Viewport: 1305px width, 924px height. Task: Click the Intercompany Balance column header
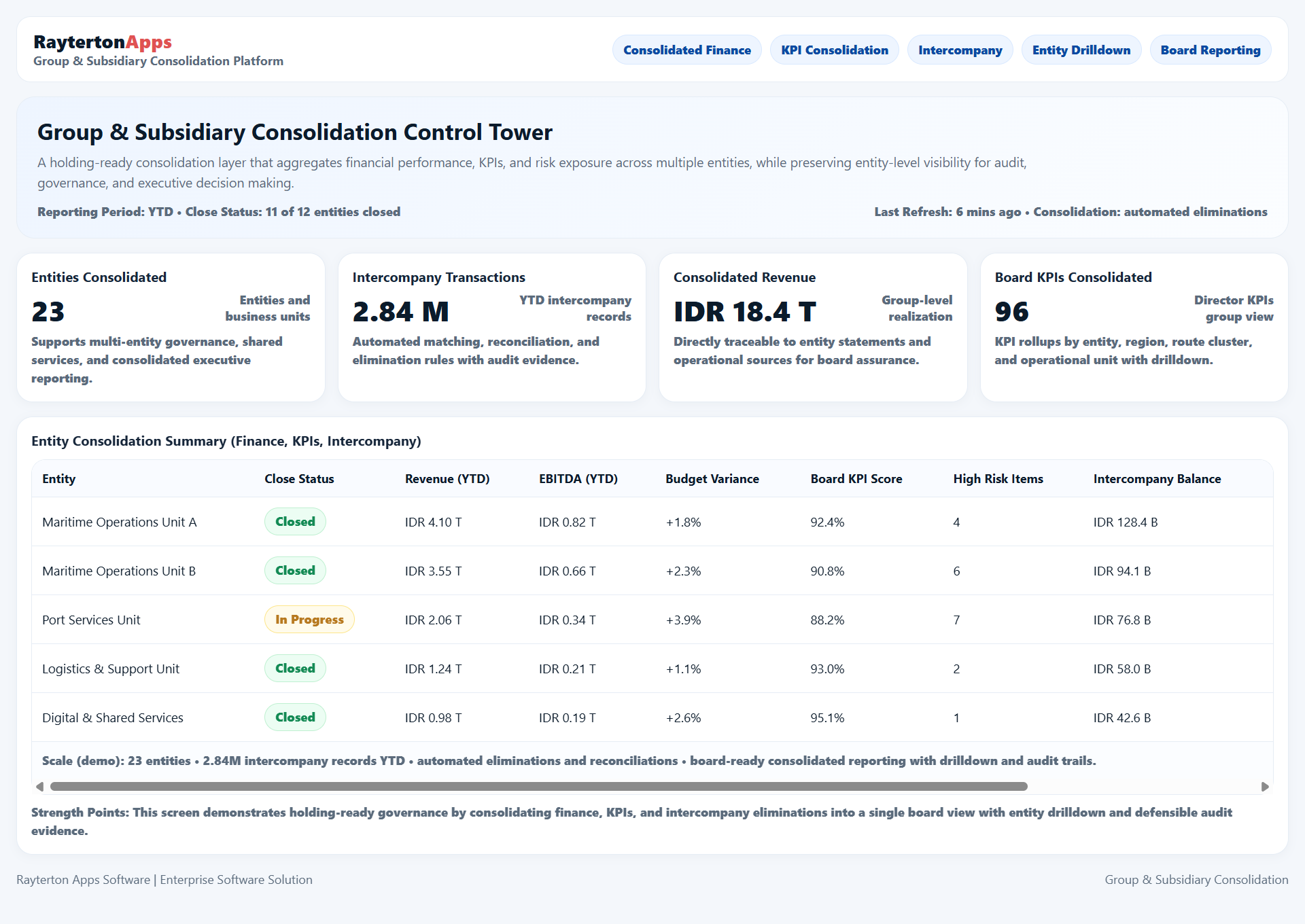[1157, 479]
